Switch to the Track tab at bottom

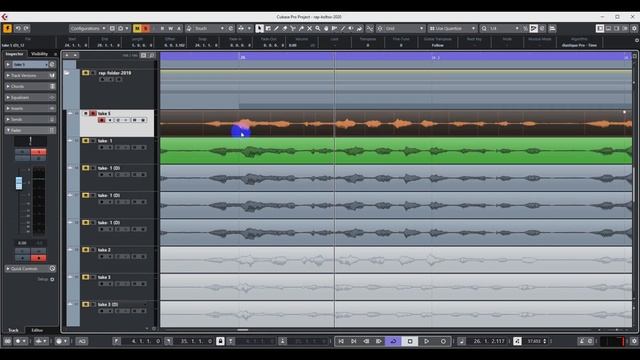click(x=13, y=330)
